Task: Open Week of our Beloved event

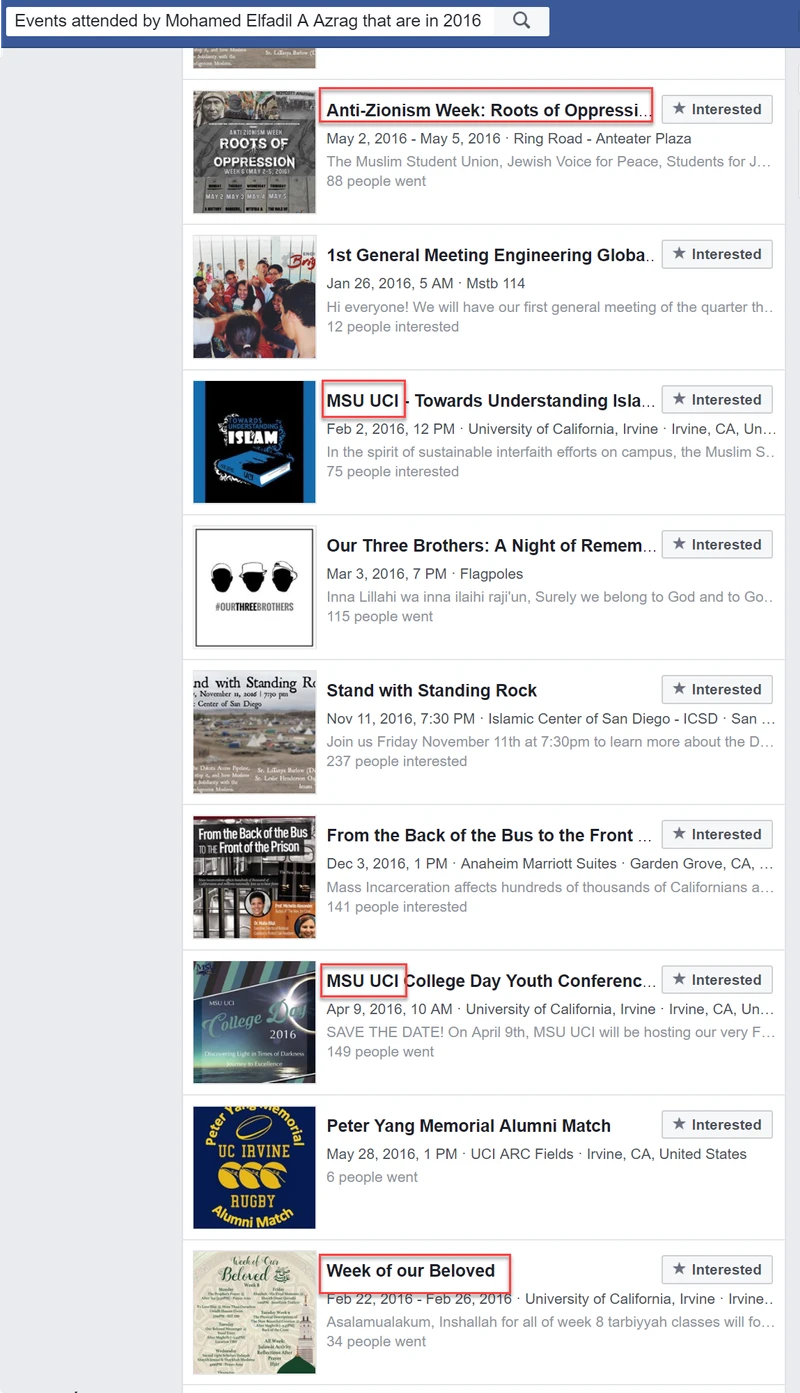Action: 411,1271
